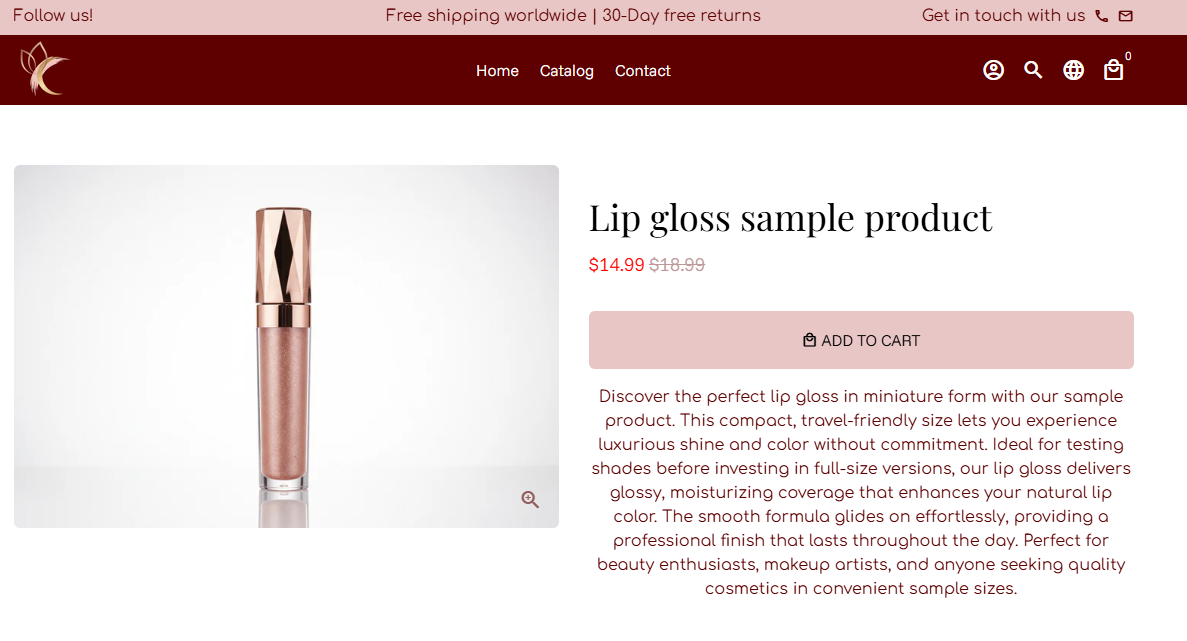Zoom the product image with magnifier icon
The height and width of the screenshot is (641, 1187).
529,498
